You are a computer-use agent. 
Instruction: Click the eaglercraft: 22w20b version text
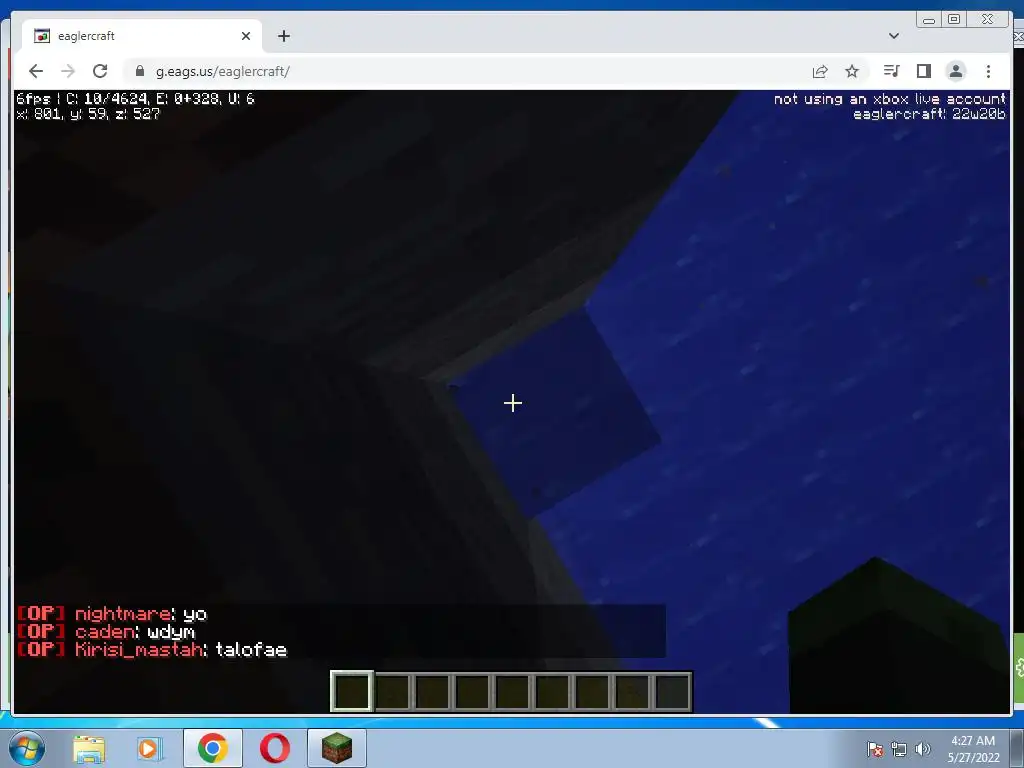[929, 114]
